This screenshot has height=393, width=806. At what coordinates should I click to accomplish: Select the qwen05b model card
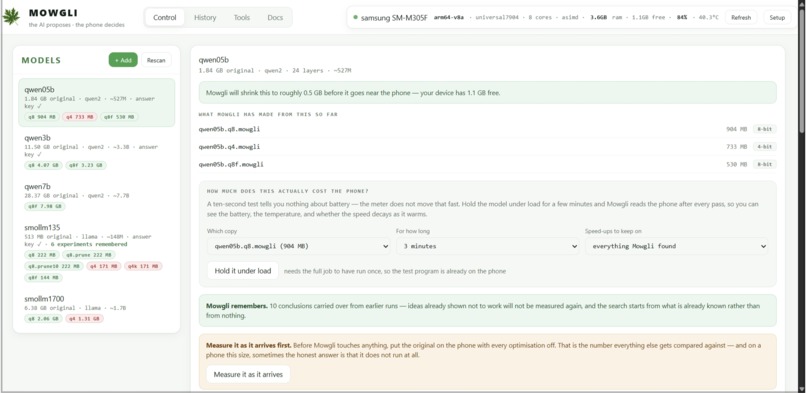click(x=97, y=102)
